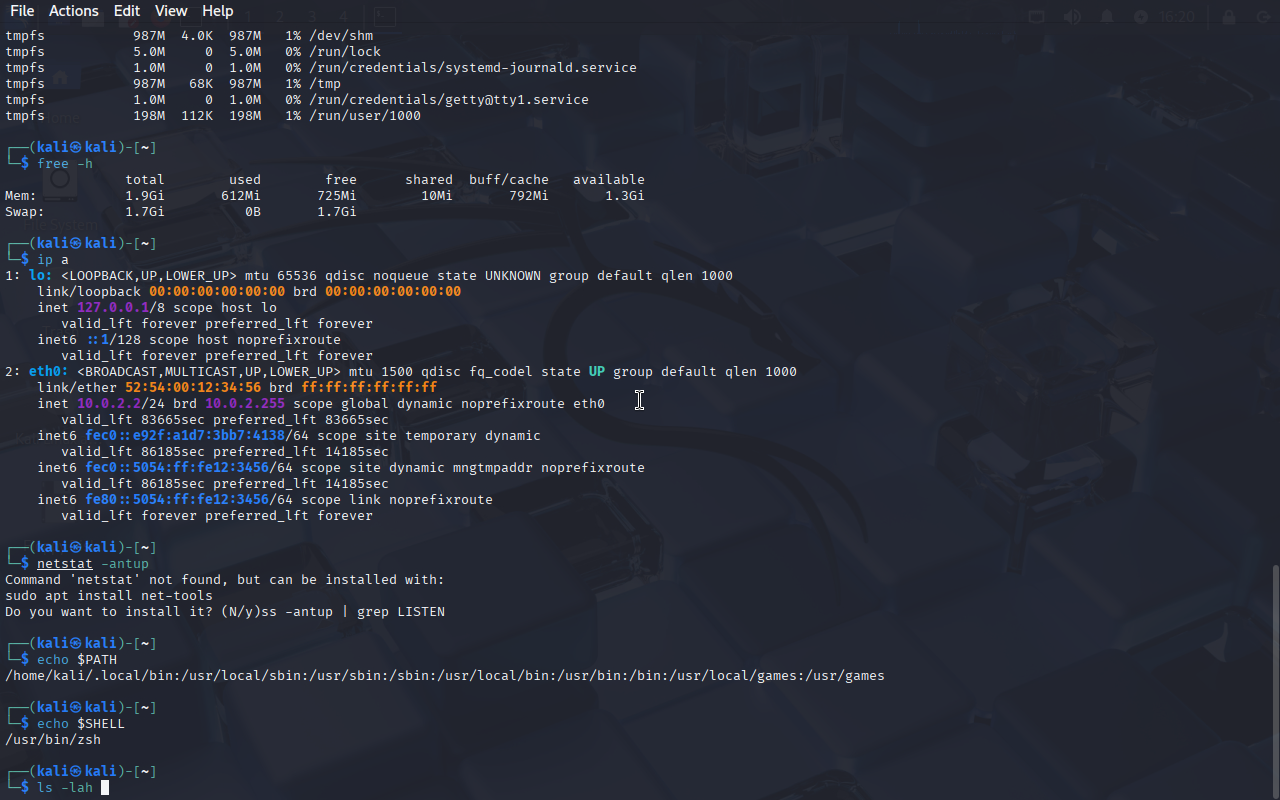Open the View menu
Viewport: 1280px width, 800px height.
click(x=171, y=11)
